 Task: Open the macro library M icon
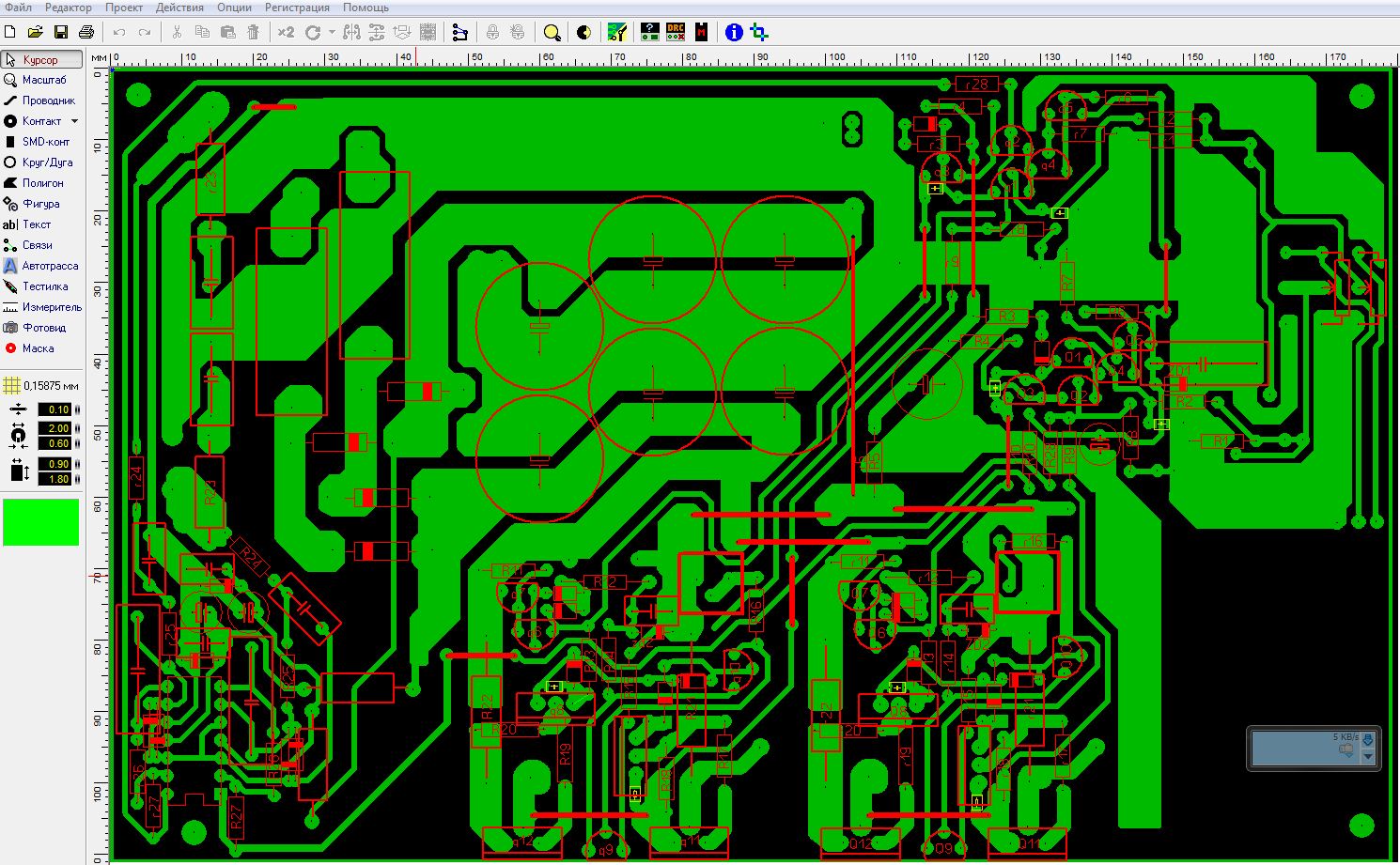tap(701, 32)
